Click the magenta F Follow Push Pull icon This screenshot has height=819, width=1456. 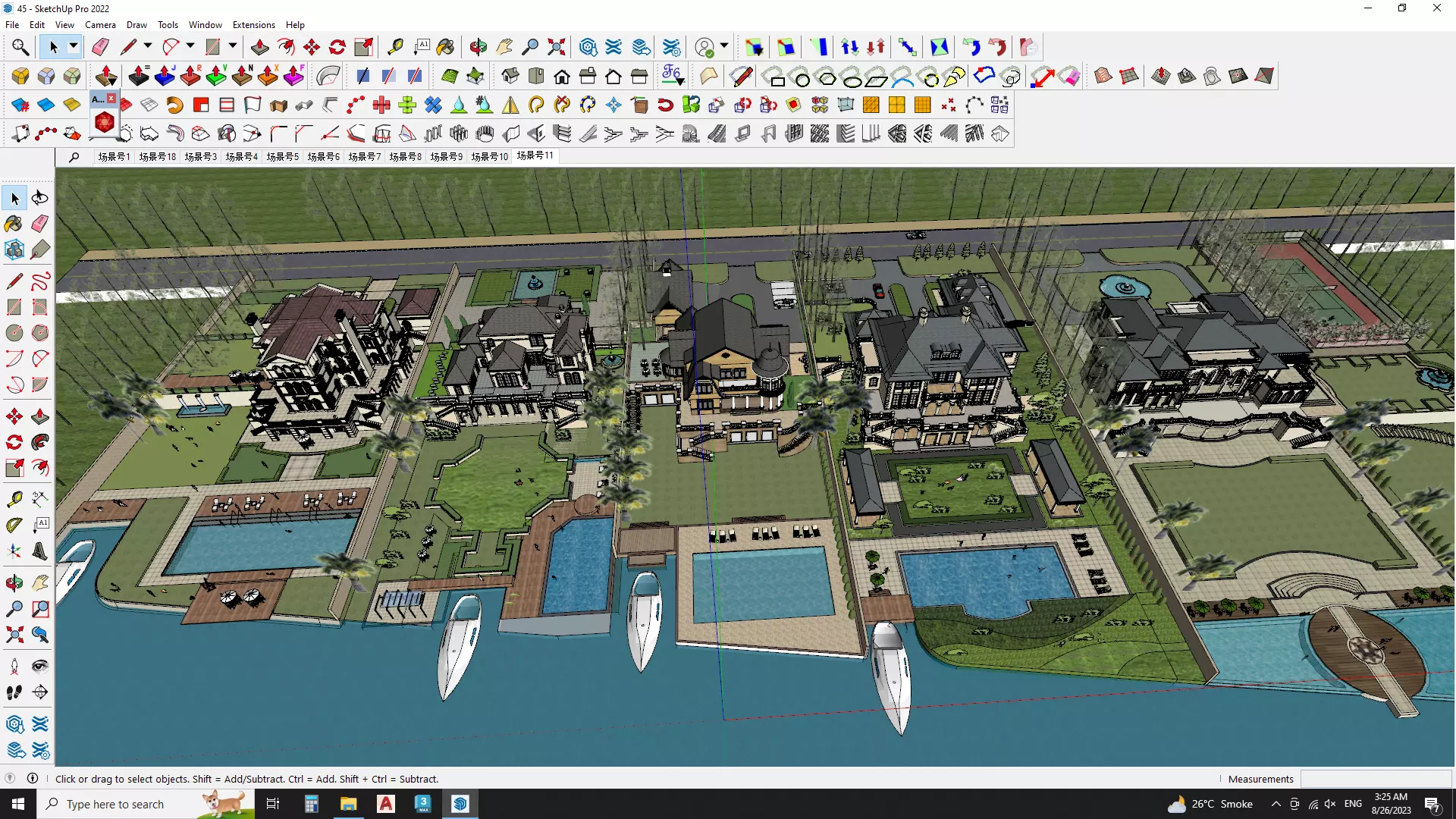[x=293, y=76]
